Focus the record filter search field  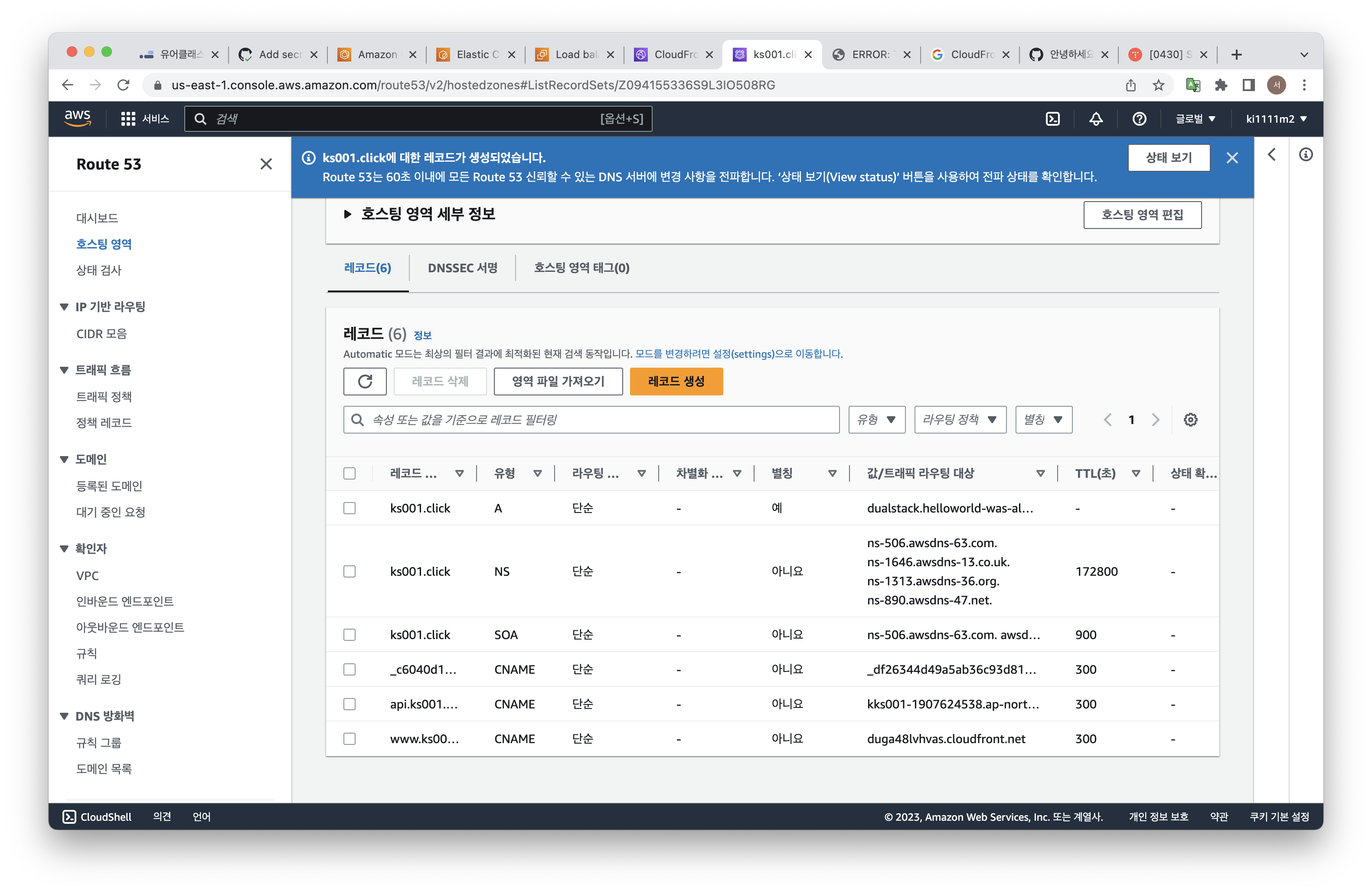click(591, 420)
